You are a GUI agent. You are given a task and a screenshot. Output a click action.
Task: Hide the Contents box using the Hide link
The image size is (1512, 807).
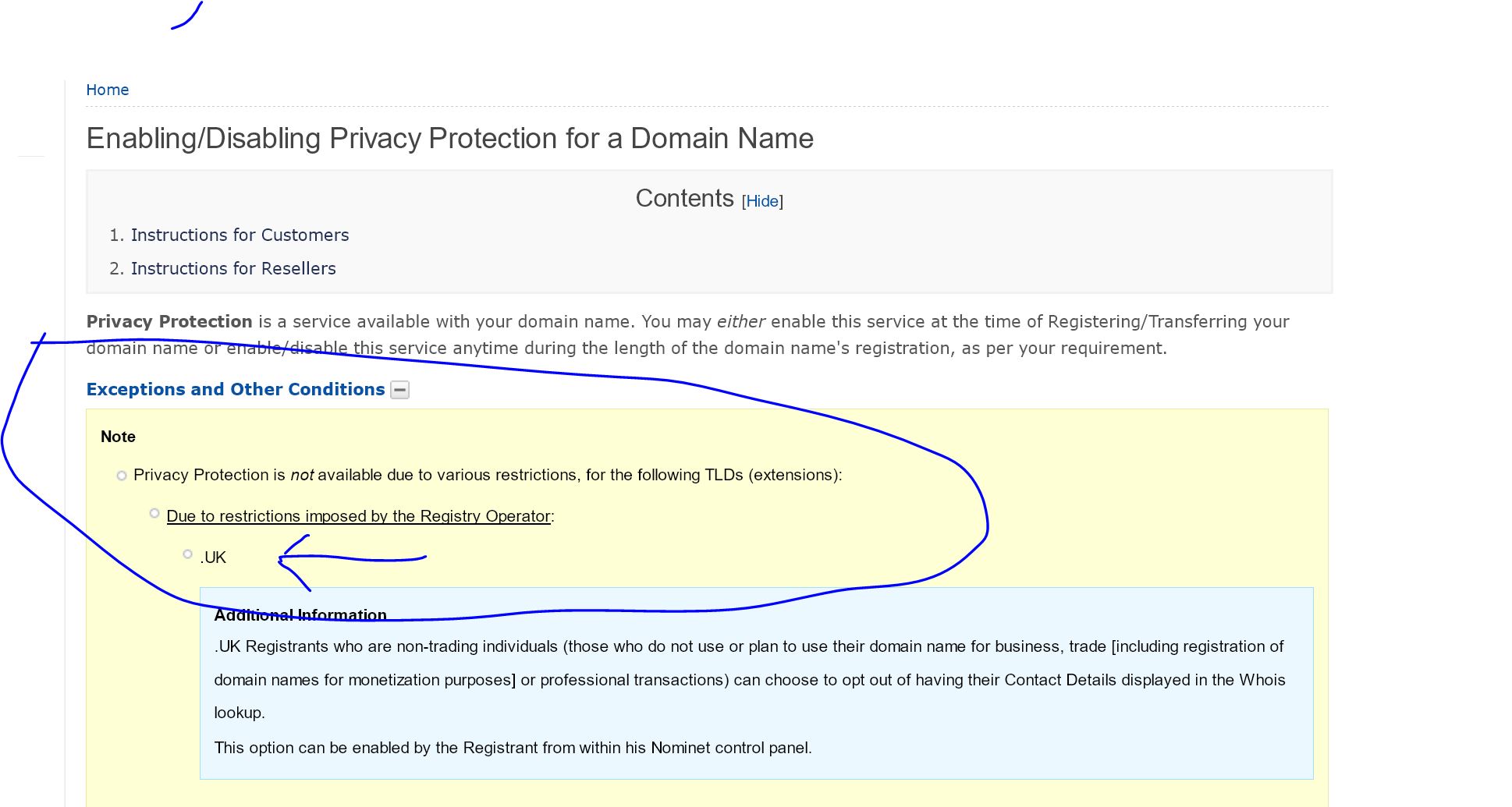coord(762,201)
